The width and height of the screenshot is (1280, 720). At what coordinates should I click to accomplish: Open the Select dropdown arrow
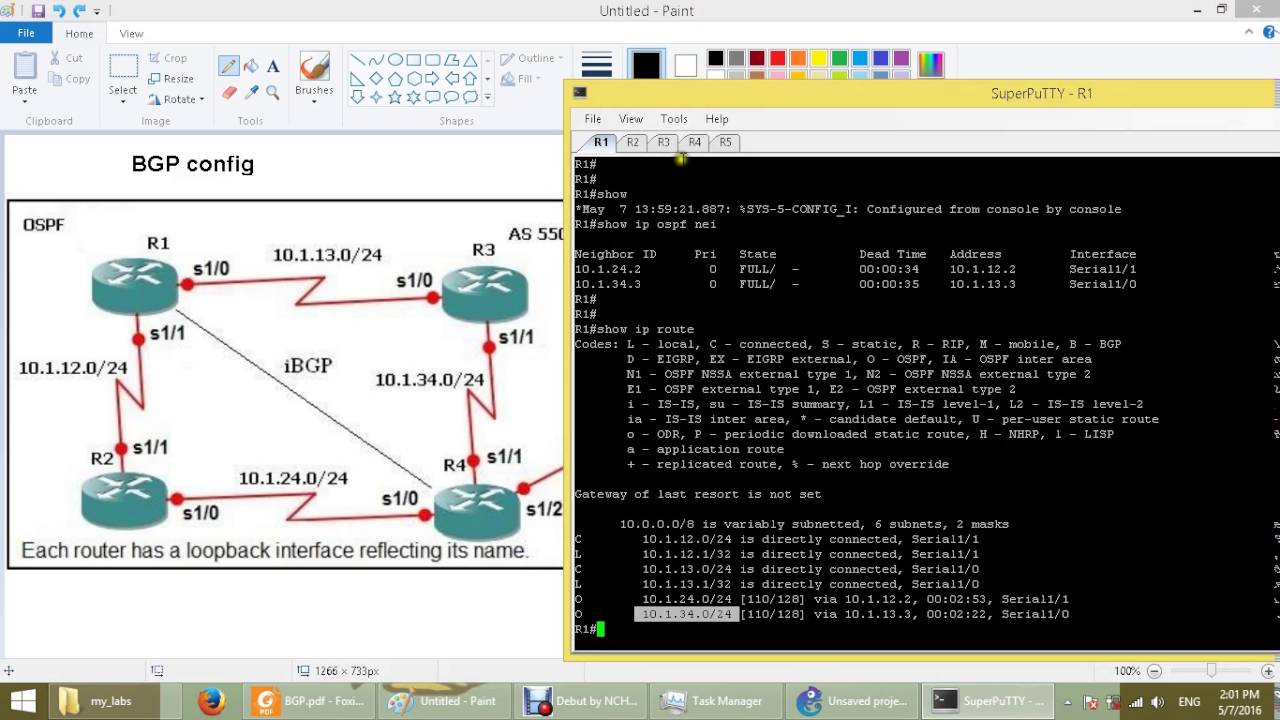123,103
